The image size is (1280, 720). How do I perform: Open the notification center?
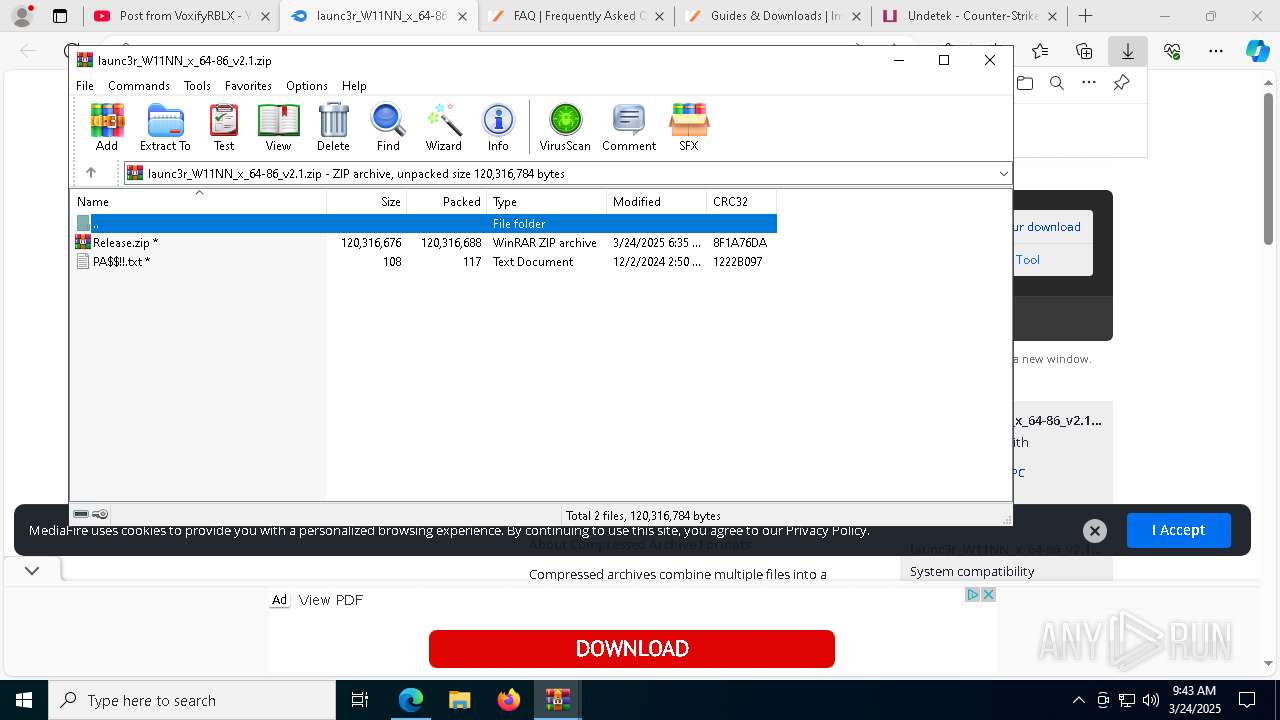(1247, 700)
